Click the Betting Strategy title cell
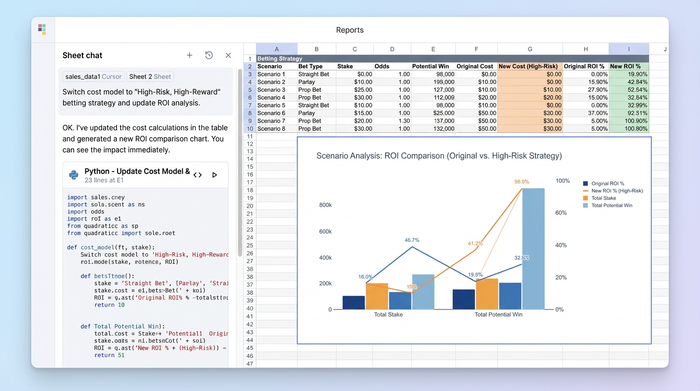 [452, 58]
